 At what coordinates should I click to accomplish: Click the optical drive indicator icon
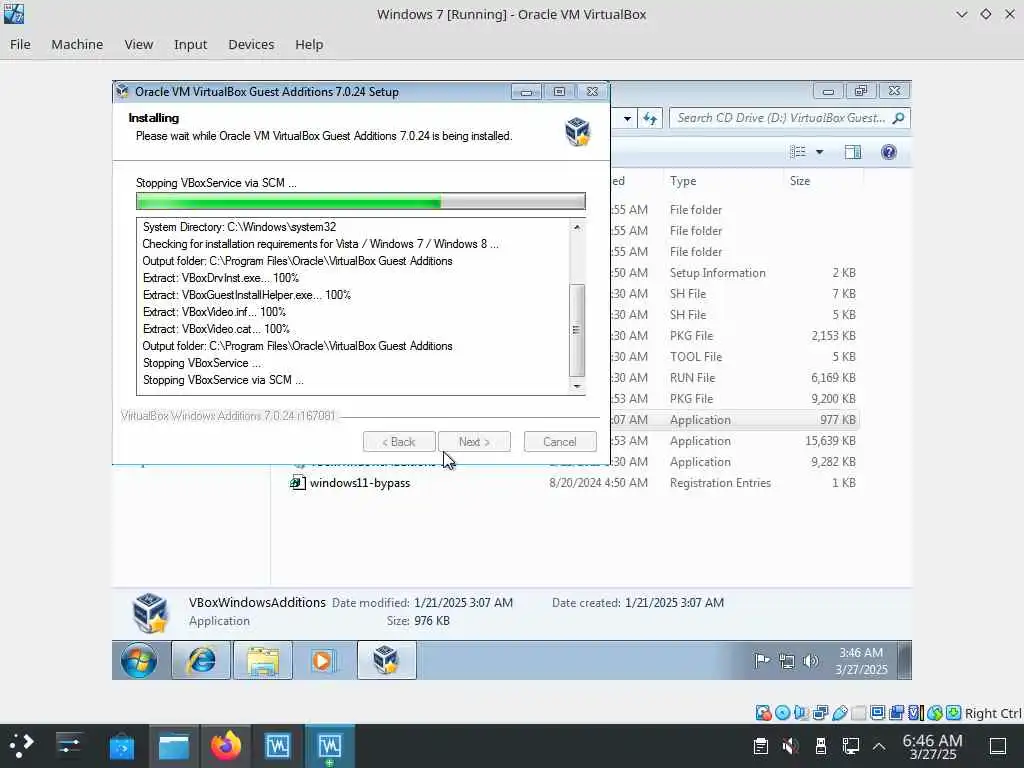tap(782, 713)
